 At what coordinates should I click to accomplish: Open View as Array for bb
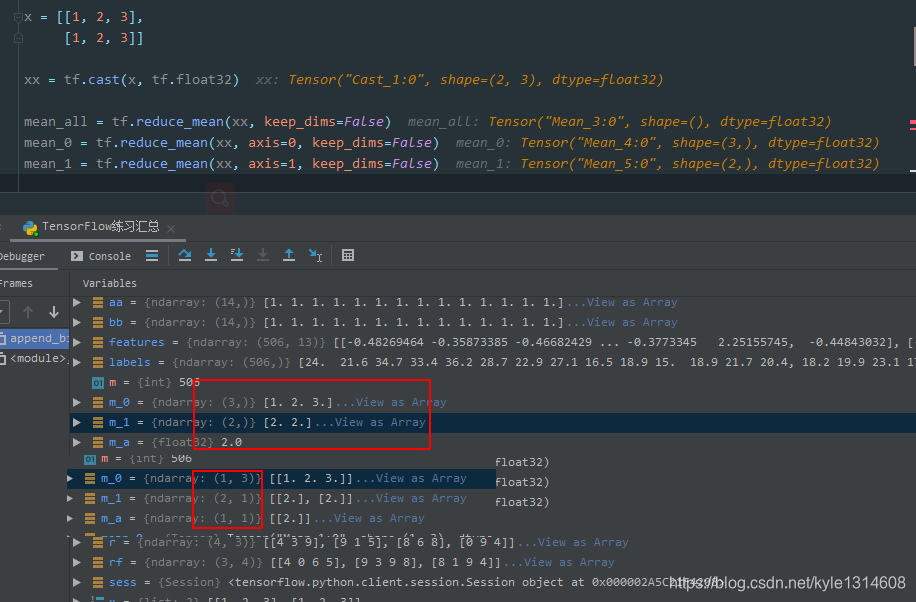click(x=632, y=322)
